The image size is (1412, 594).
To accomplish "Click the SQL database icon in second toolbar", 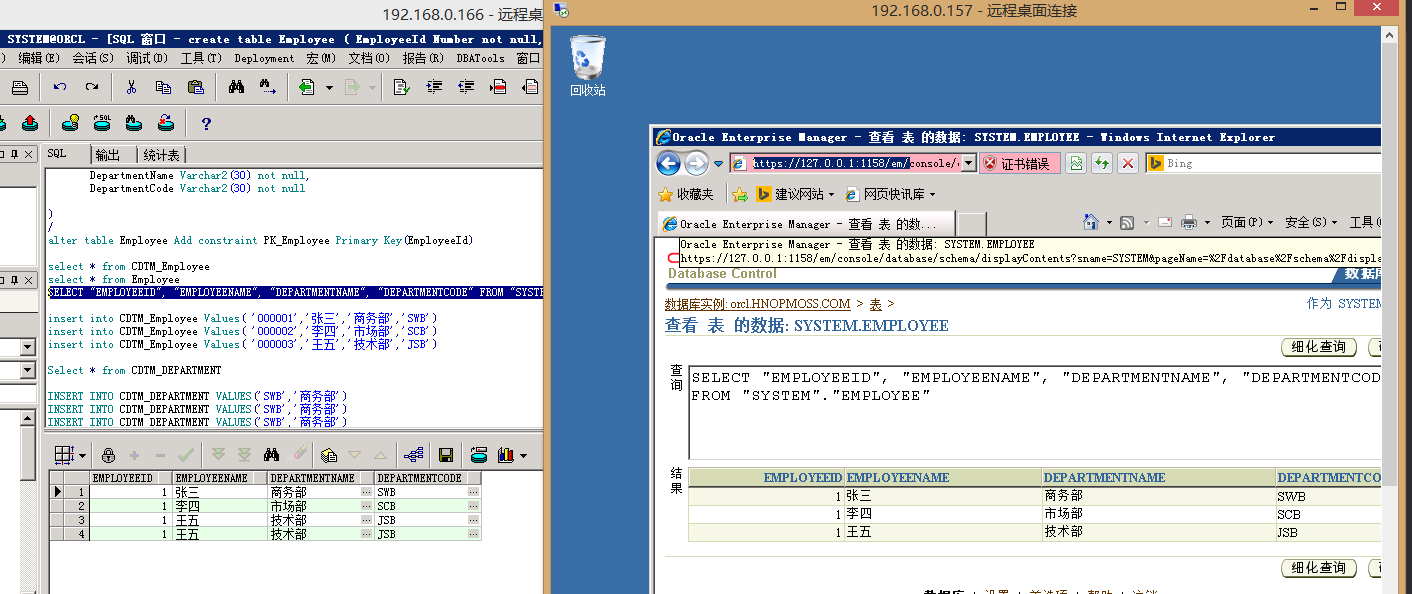I will tap(102, 123).
